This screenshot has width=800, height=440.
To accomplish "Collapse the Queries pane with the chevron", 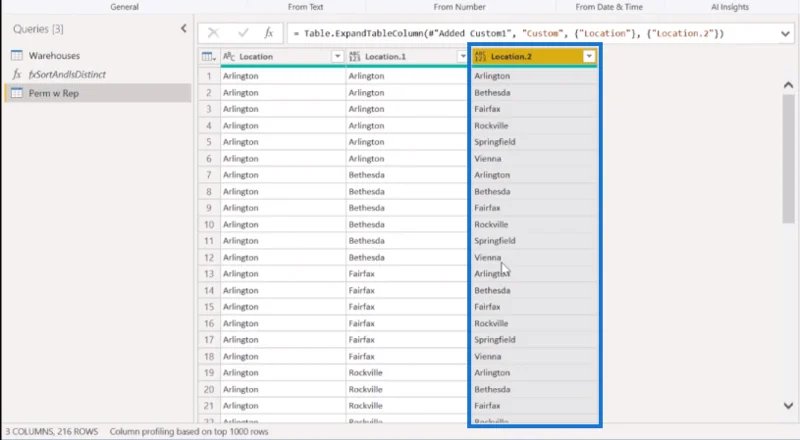I will pyautogui.click(x=184, y=29).
